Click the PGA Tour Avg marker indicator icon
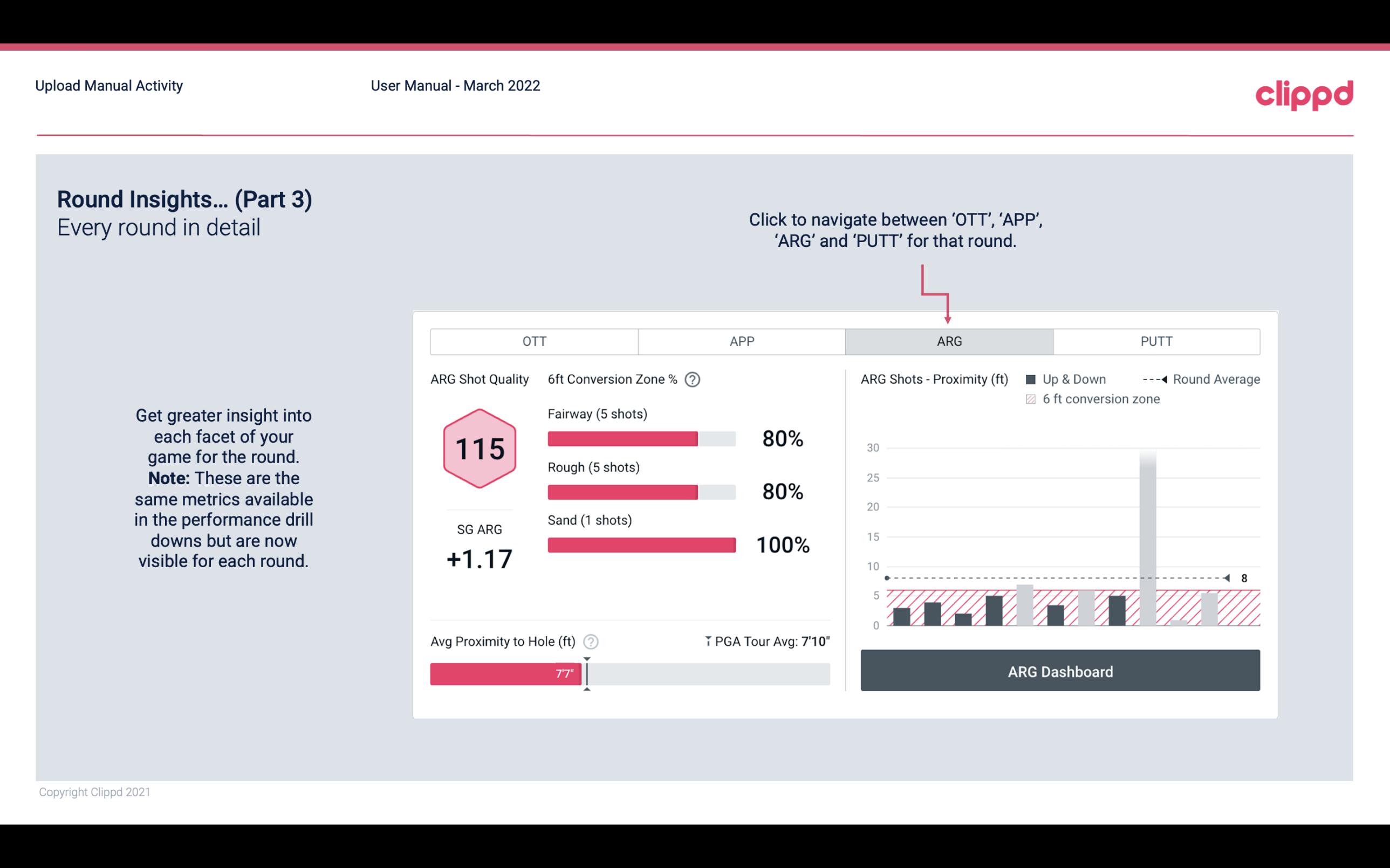Viewport: 1390px width, 868px height. pos(707,641)
